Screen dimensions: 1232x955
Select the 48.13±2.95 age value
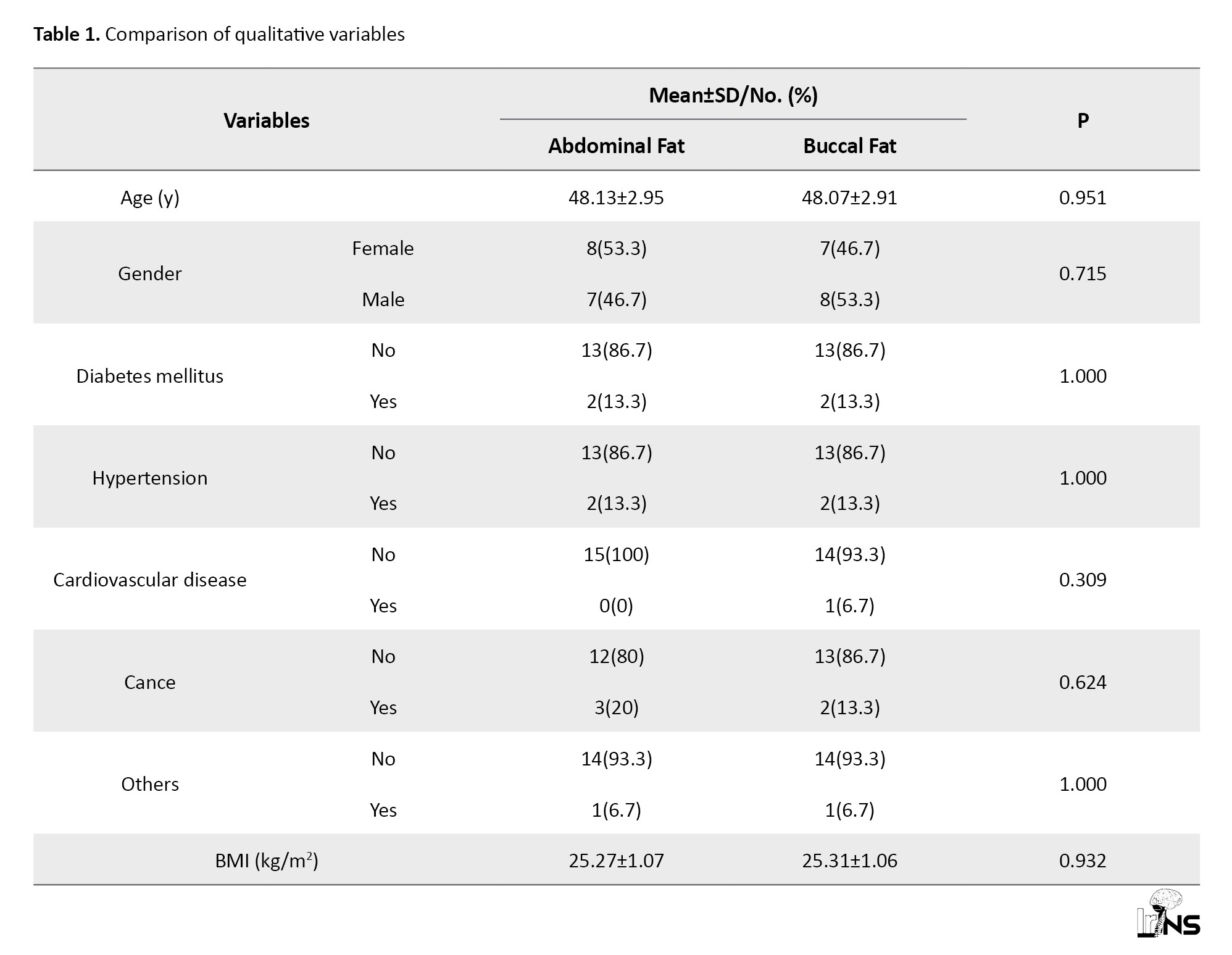[x=616, y=198]
